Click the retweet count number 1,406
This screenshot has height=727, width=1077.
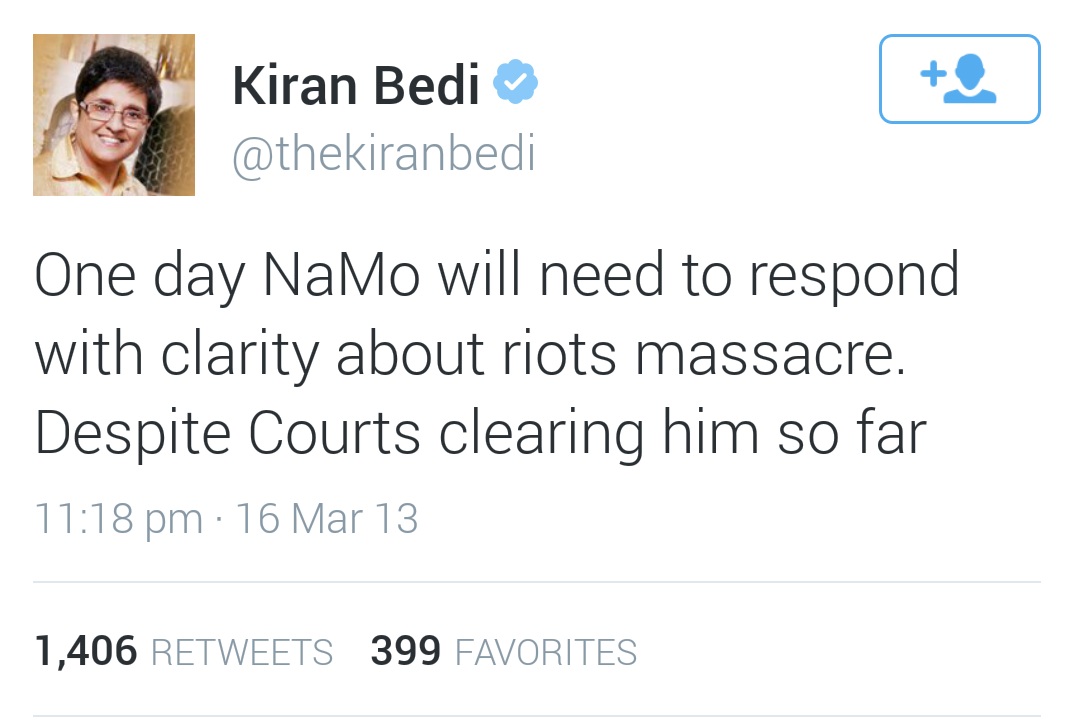[x=85, y=649]
